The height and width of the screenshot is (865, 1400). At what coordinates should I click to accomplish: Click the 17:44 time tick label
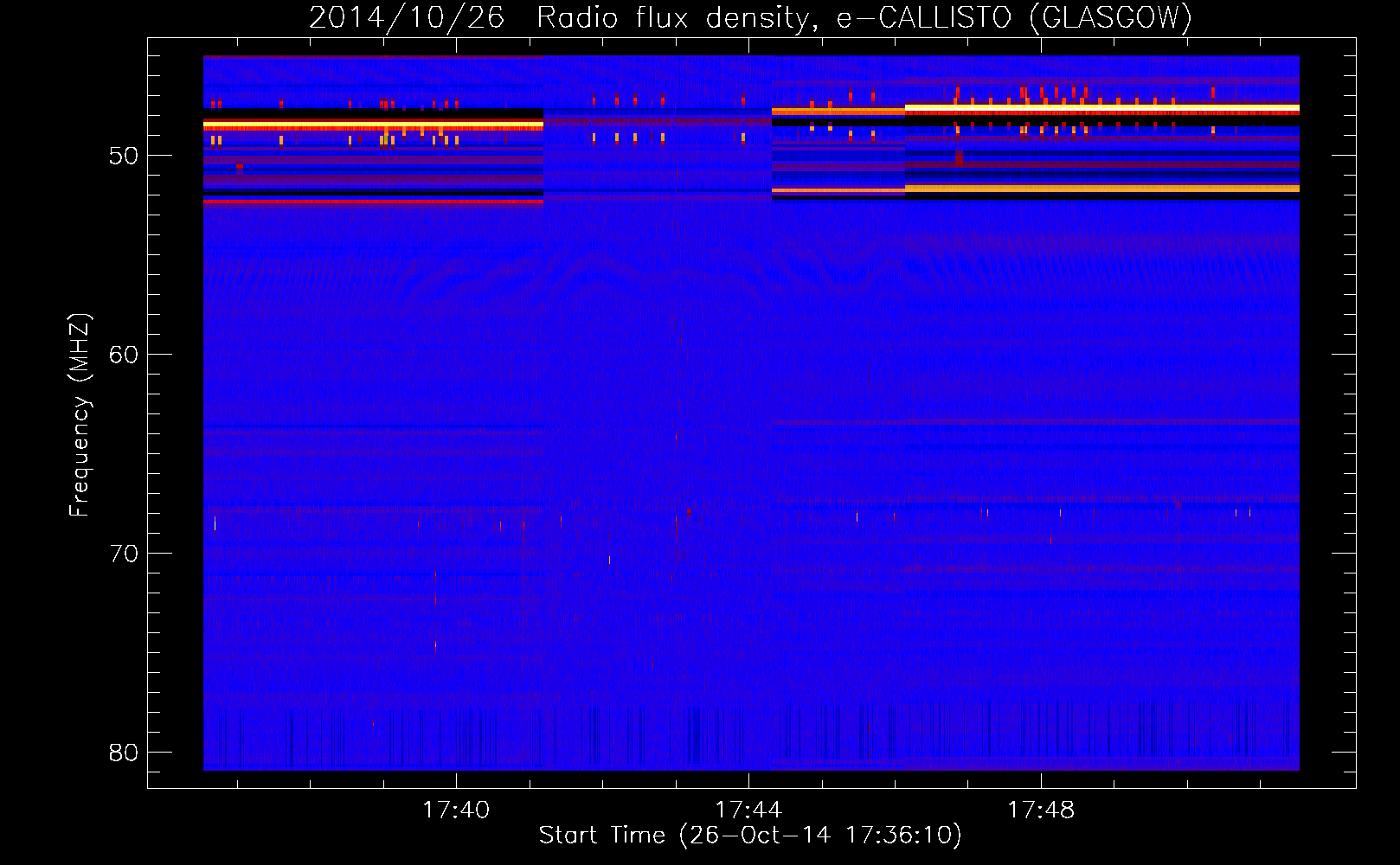pyautogui.click(x=748, y=810)
